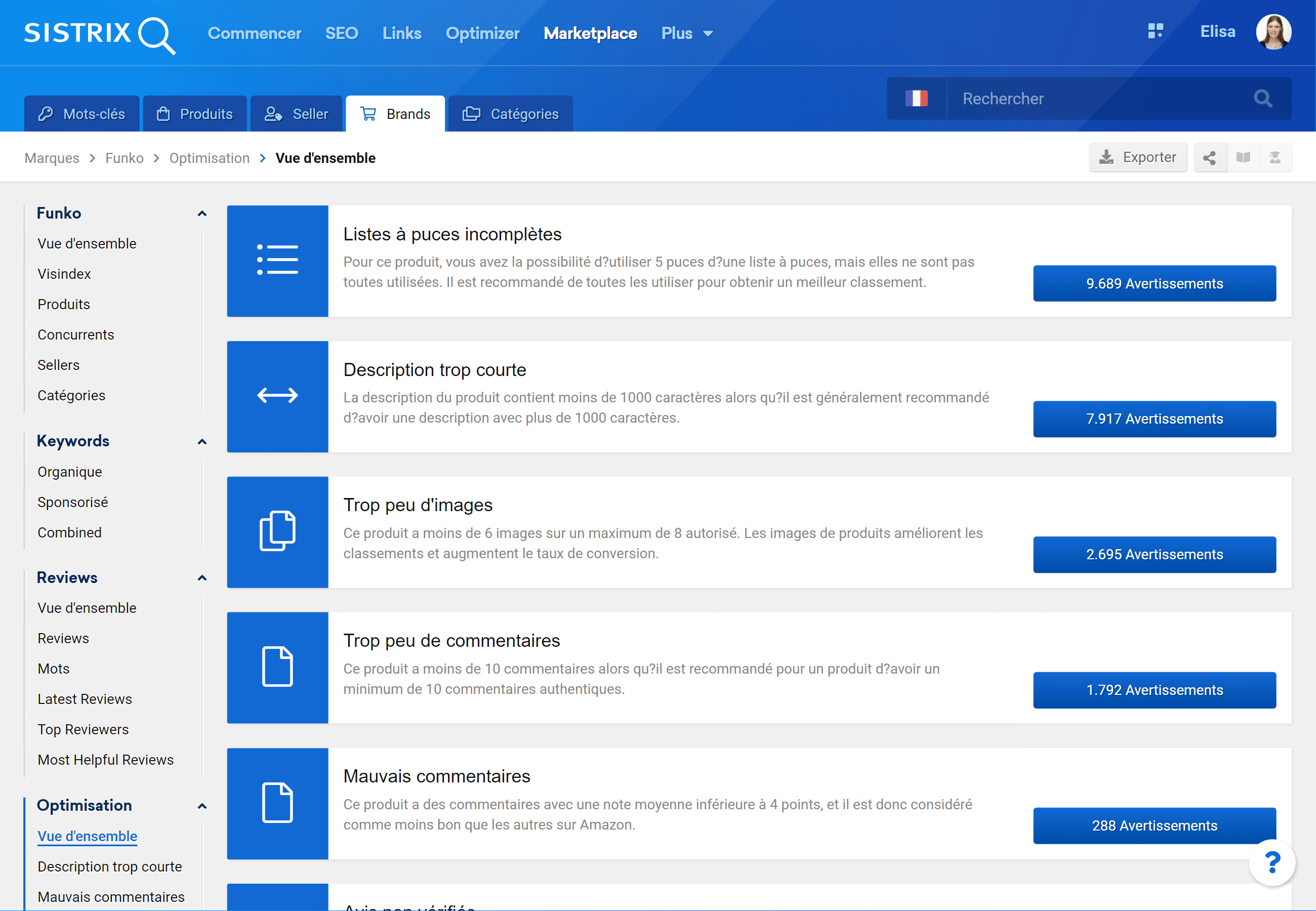This screenshot has width=1316, height=911.
Task: Switch to the Seller tab
Action: tap(296, 113)
